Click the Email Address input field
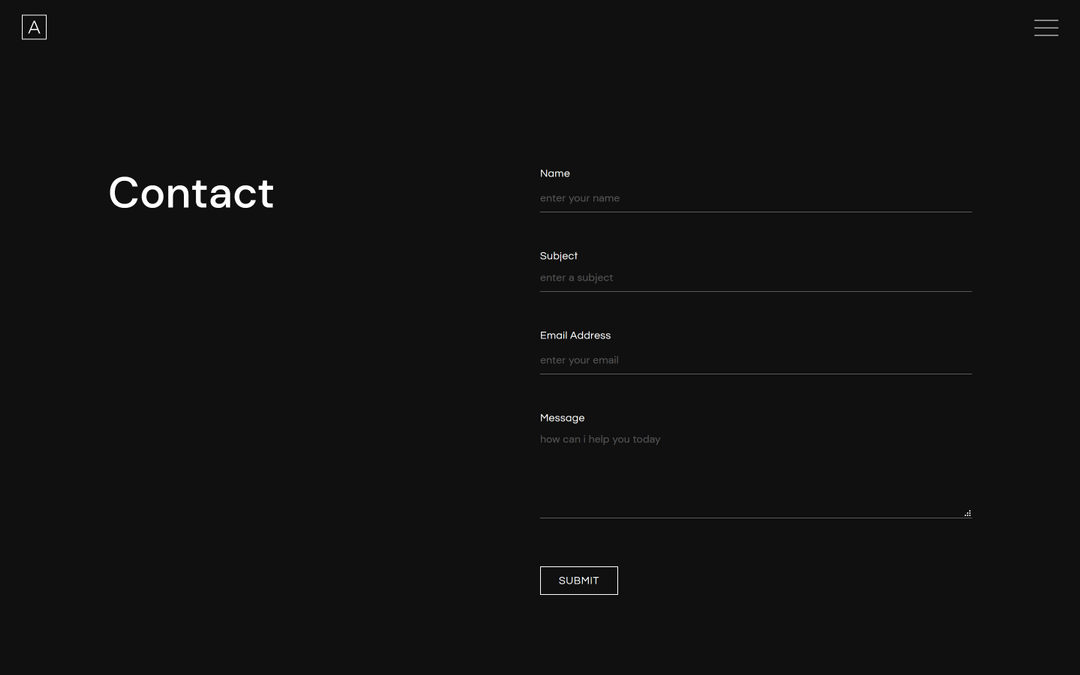This screenshot has height=675, width=1080. 755,360
